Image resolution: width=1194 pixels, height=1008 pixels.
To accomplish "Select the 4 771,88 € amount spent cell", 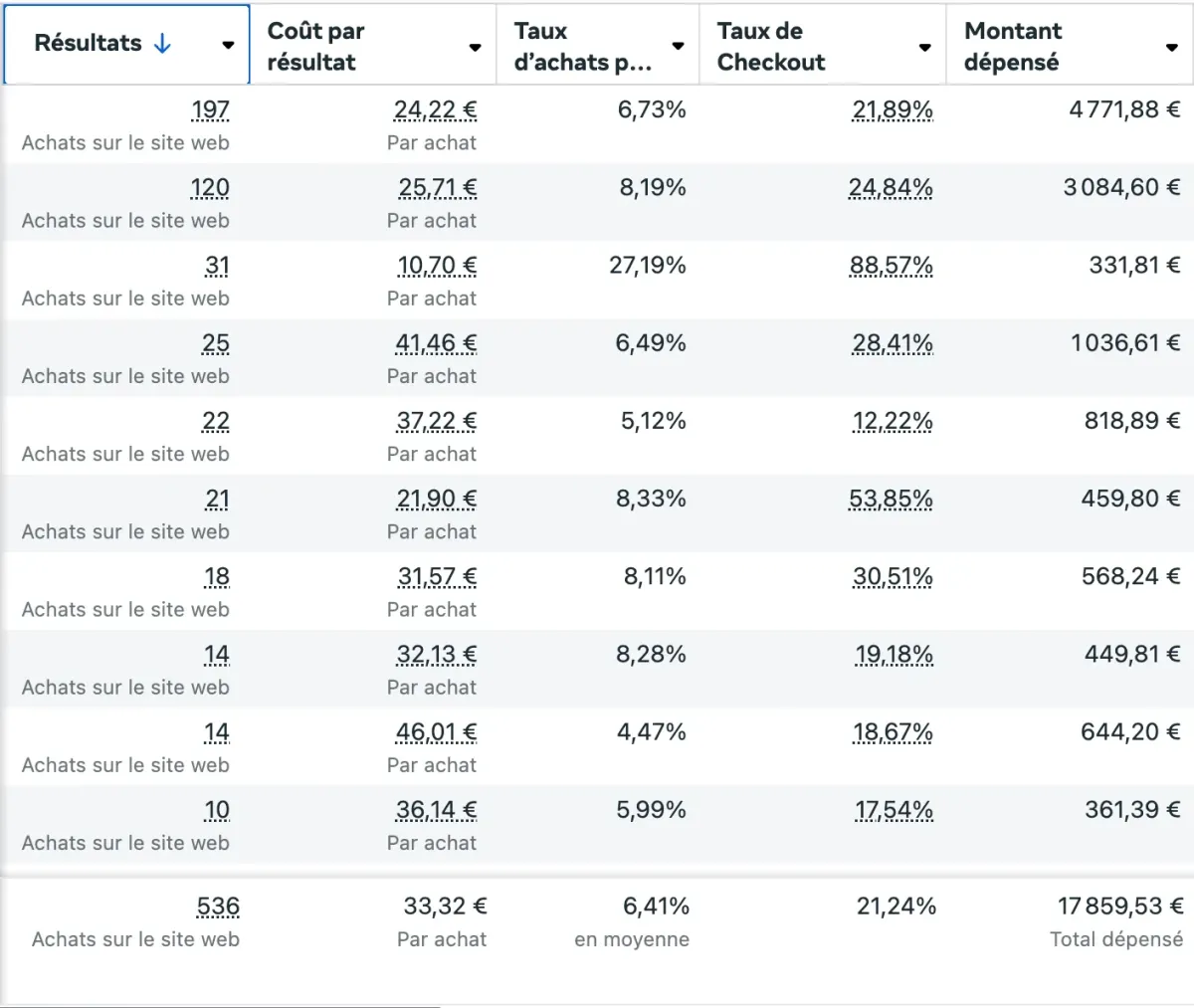I will coord(1124,110).
